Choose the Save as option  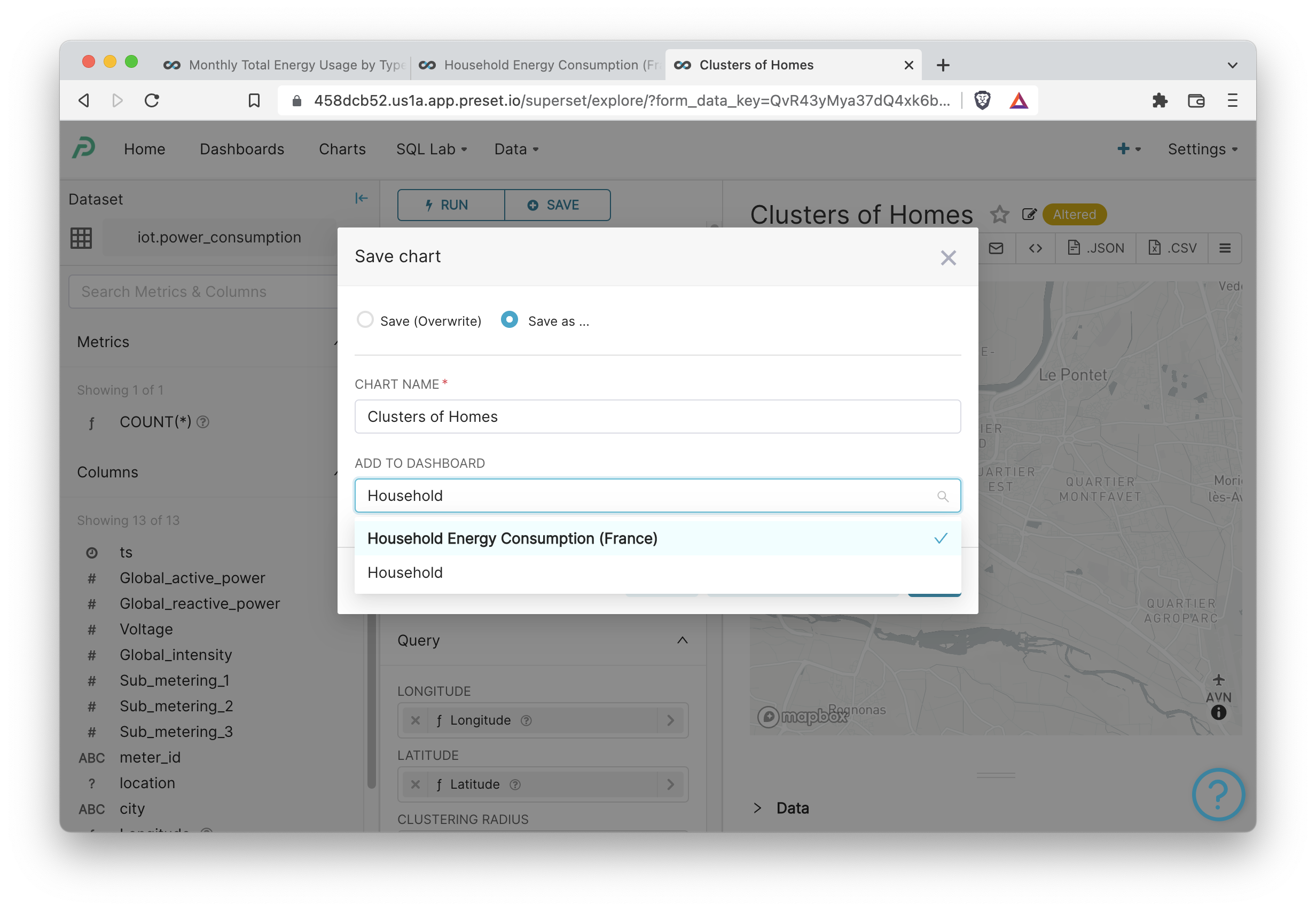[x=508, y=320]
